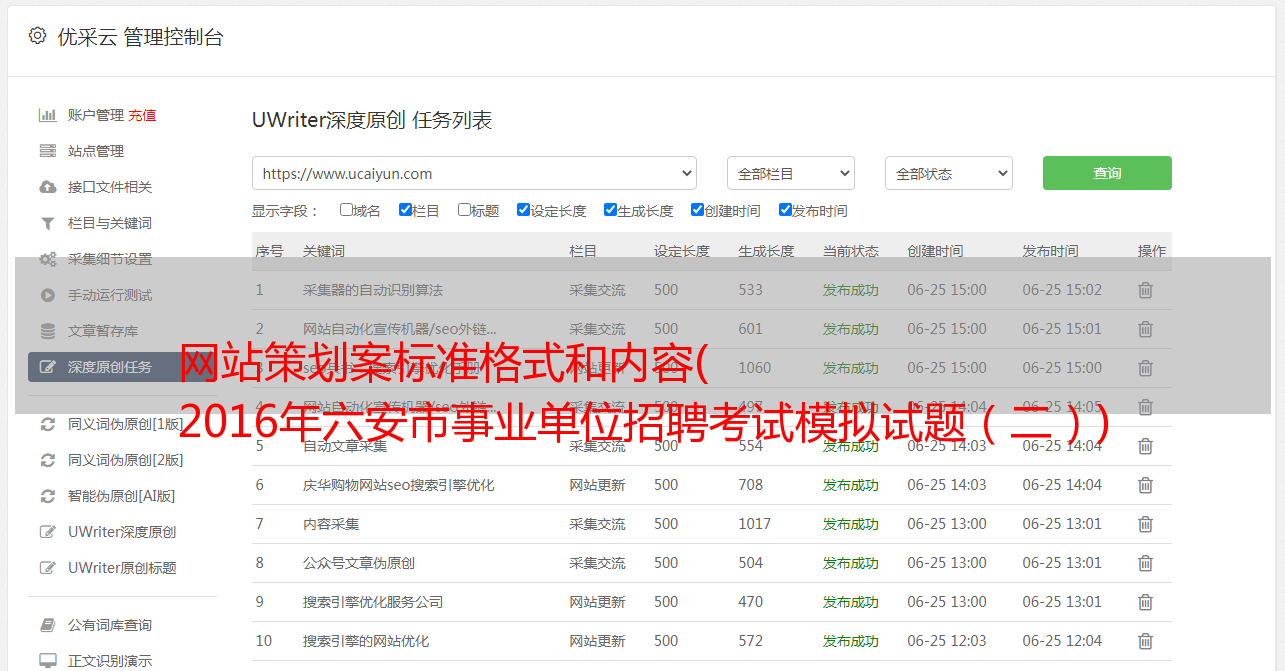The width and height of the screenshot is (1285, 671).
Task: Click the 发布时间 column header
Action: point(1050,251)
